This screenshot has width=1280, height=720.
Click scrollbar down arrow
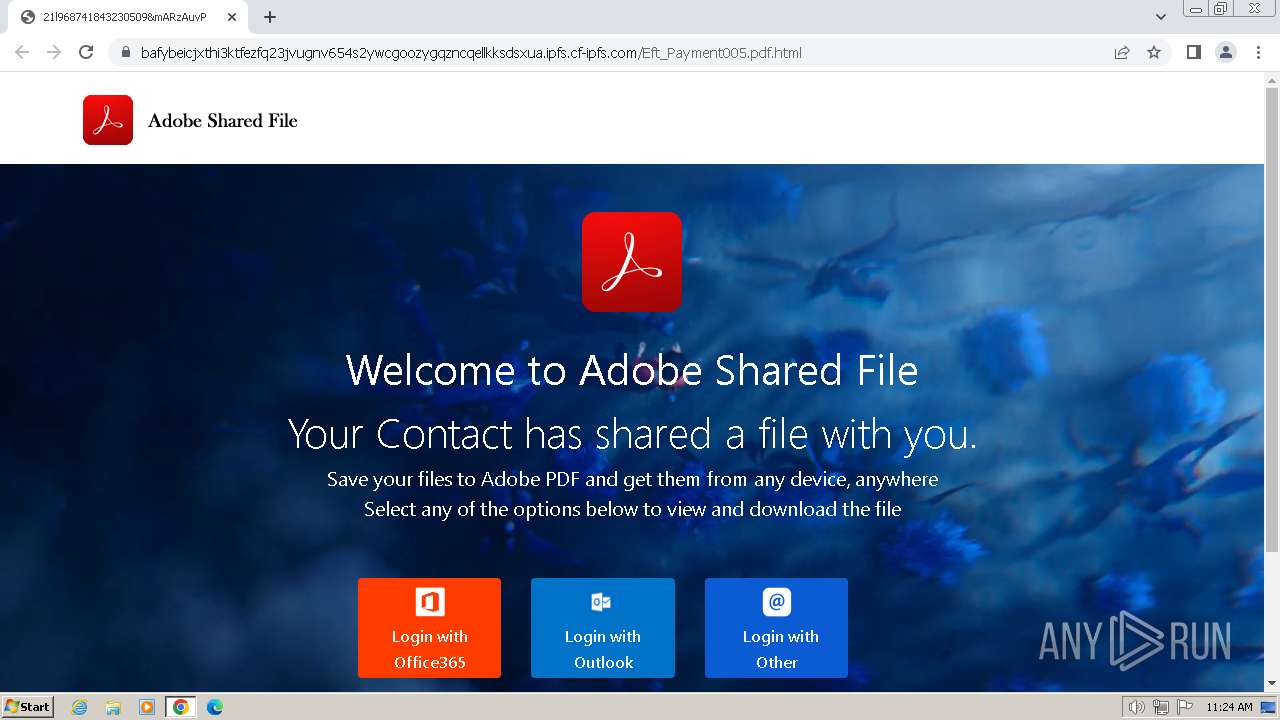(1272, 684)
